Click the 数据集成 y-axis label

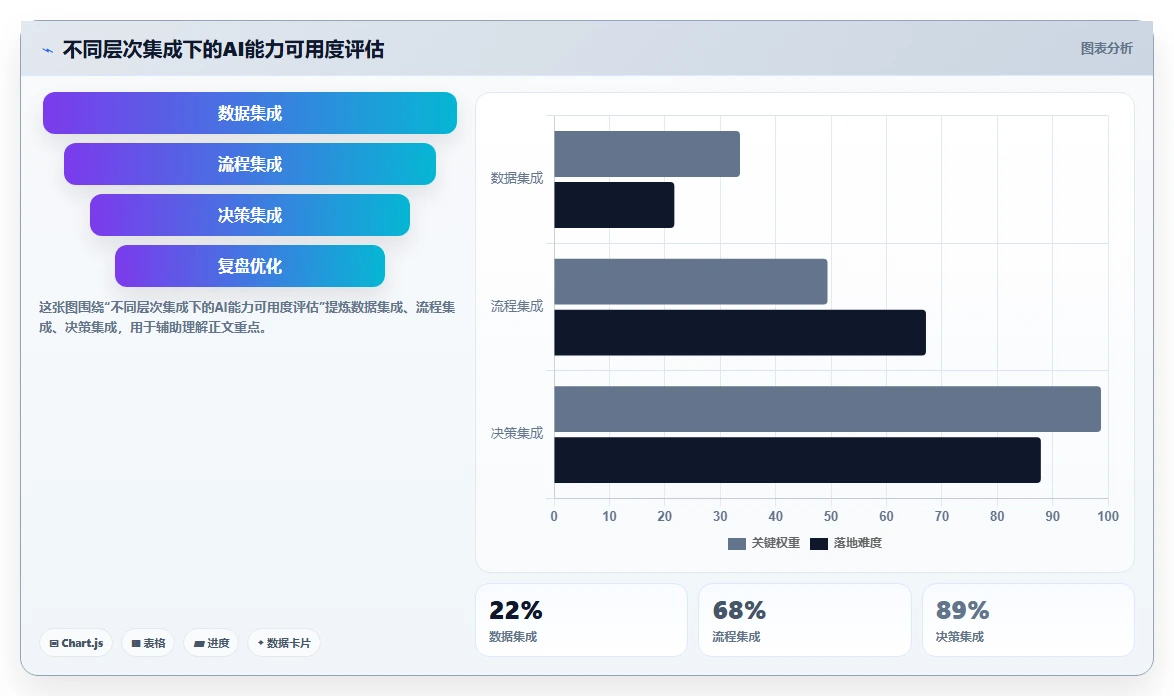click(x=517, y=178)
